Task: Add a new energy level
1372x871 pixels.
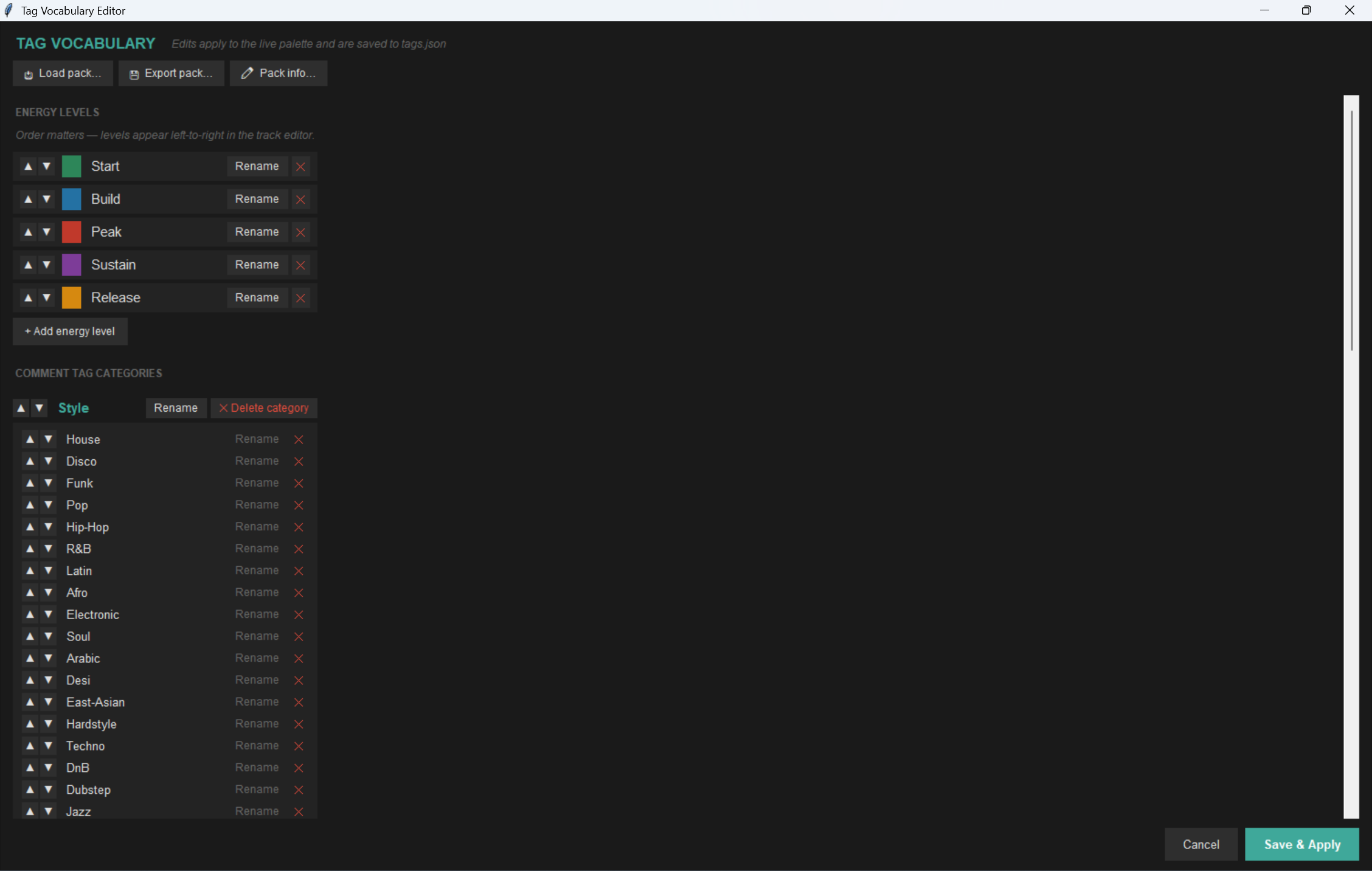Action: pos(70,331)
